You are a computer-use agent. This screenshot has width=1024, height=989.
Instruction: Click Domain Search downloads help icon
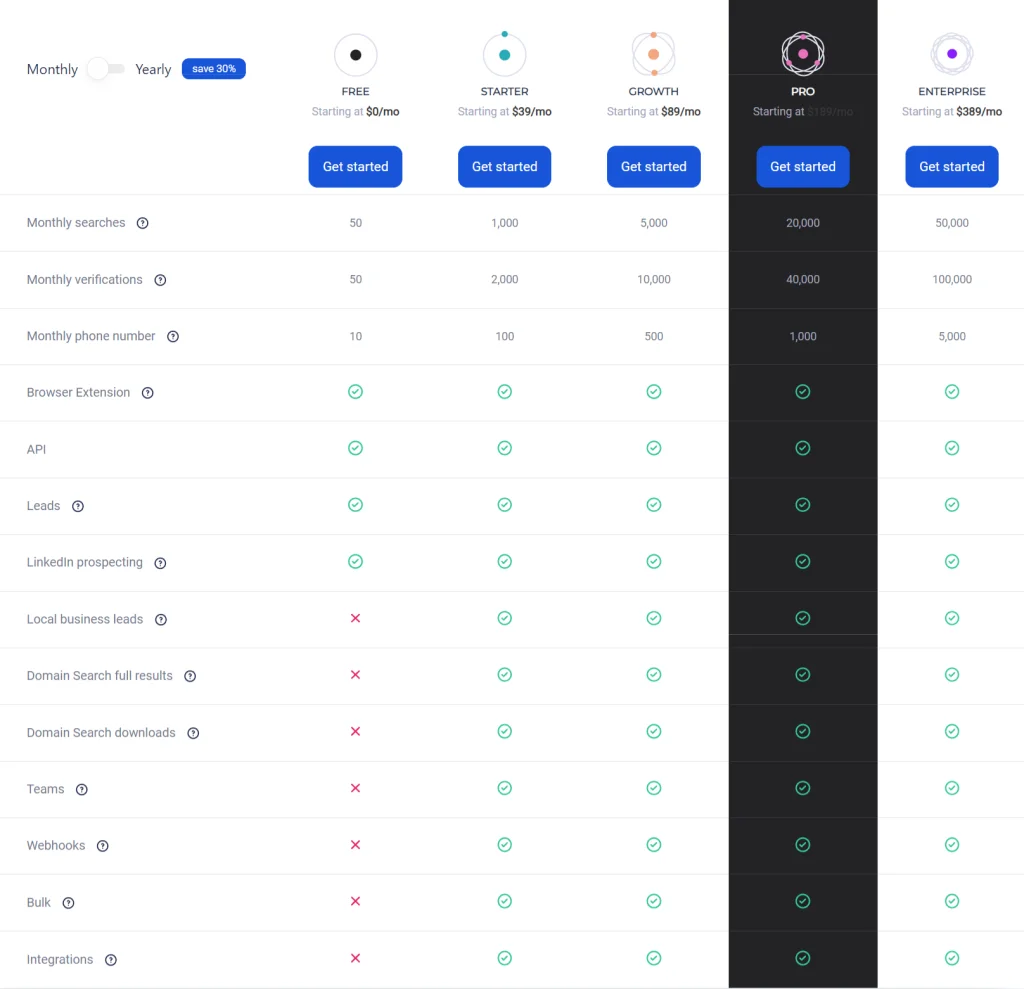193,733
